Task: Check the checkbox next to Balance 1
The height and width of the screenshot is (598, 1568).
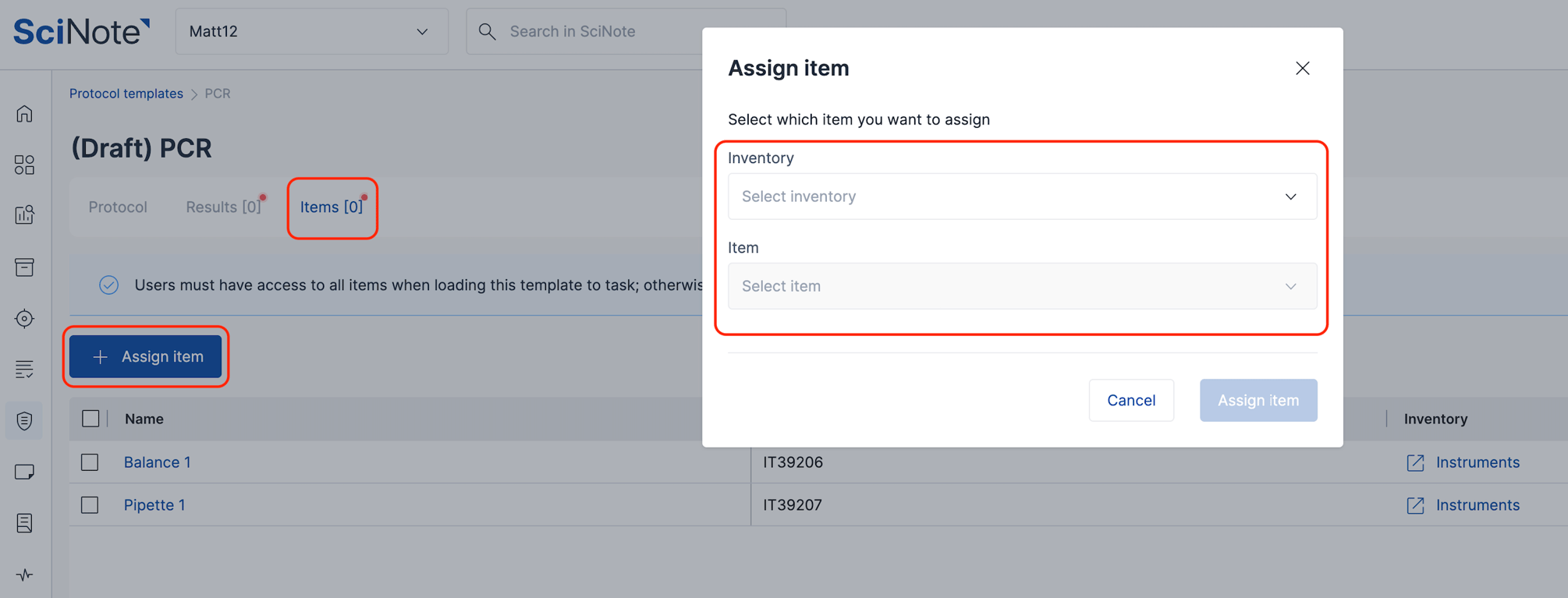Action: coord(90,462)
